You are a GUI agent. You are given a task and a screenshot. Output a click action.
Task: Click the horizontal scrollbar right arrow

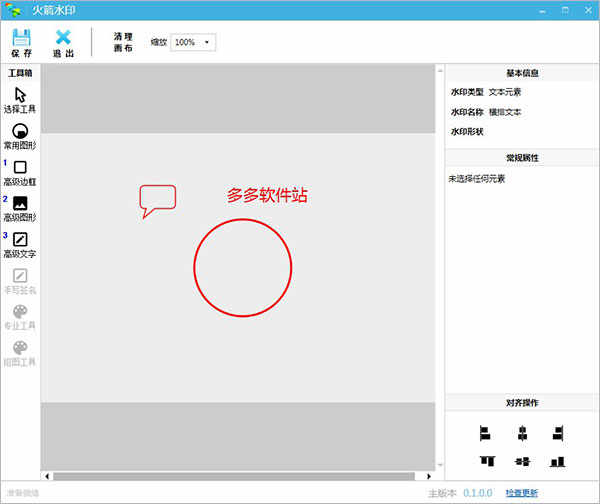[429, 476]
